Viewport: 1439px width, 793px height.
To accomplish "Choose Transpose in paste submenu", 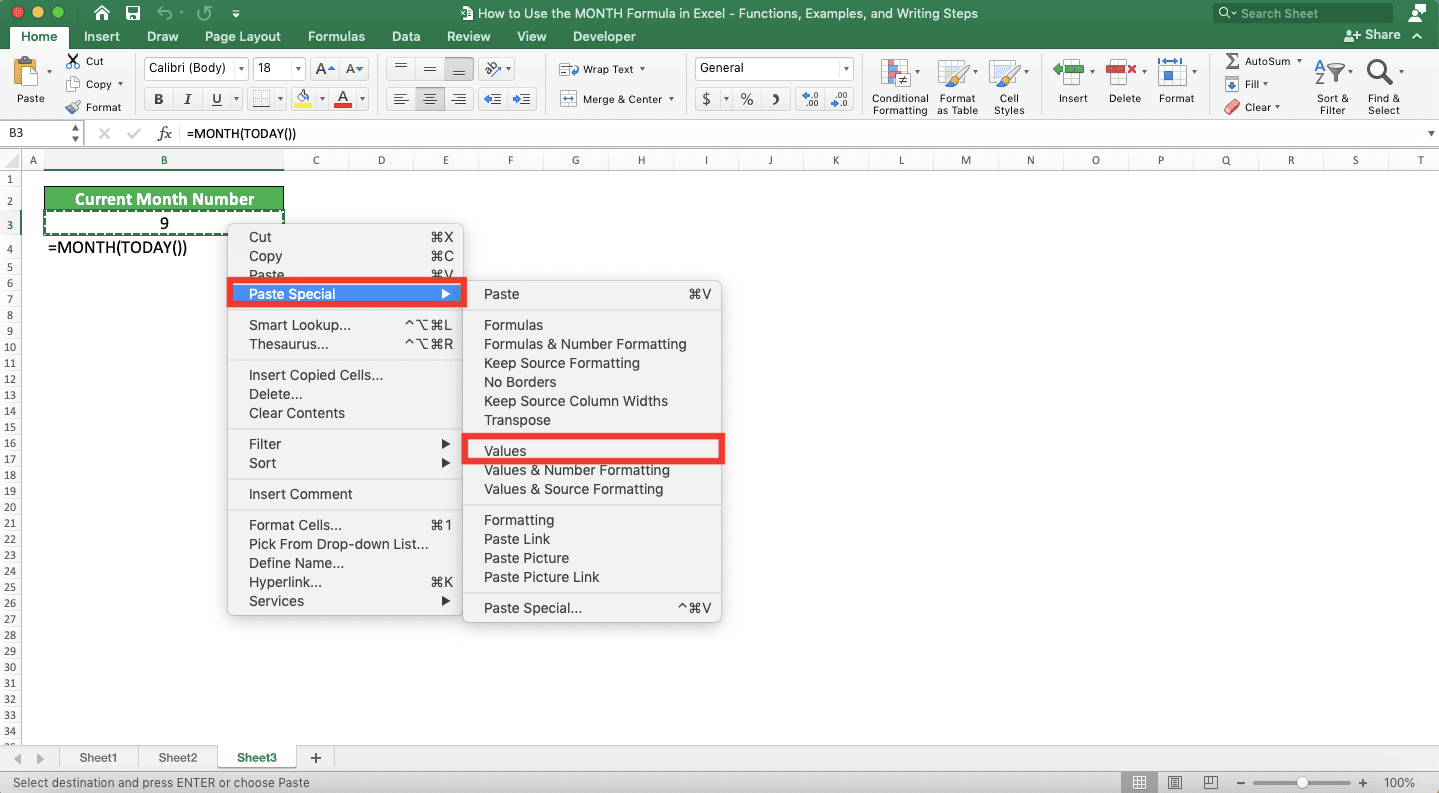I will pyautogui.click(x=592, y=420).
